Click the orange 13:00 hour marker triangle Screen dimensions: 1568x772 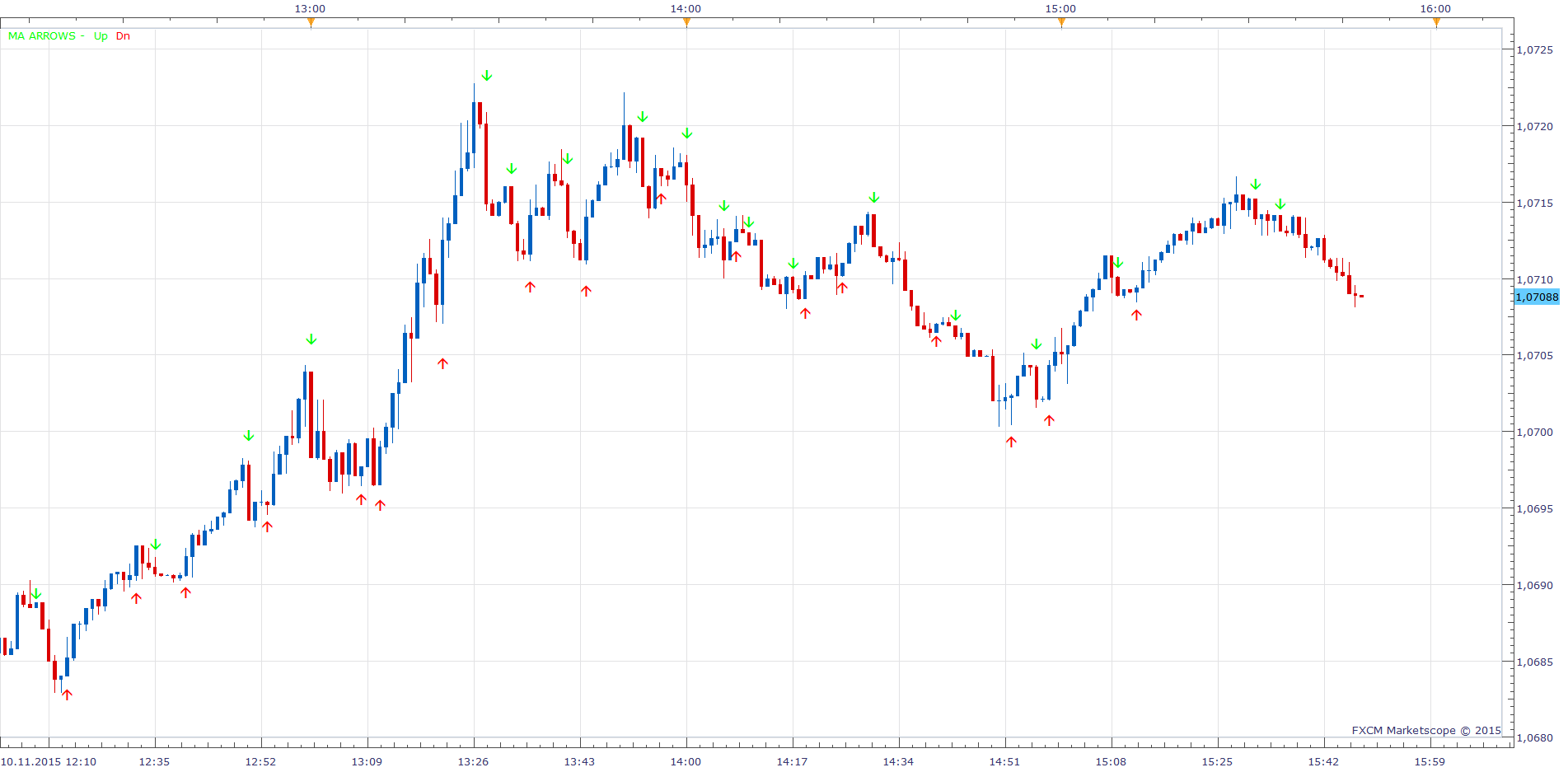(x=311, y=22)
